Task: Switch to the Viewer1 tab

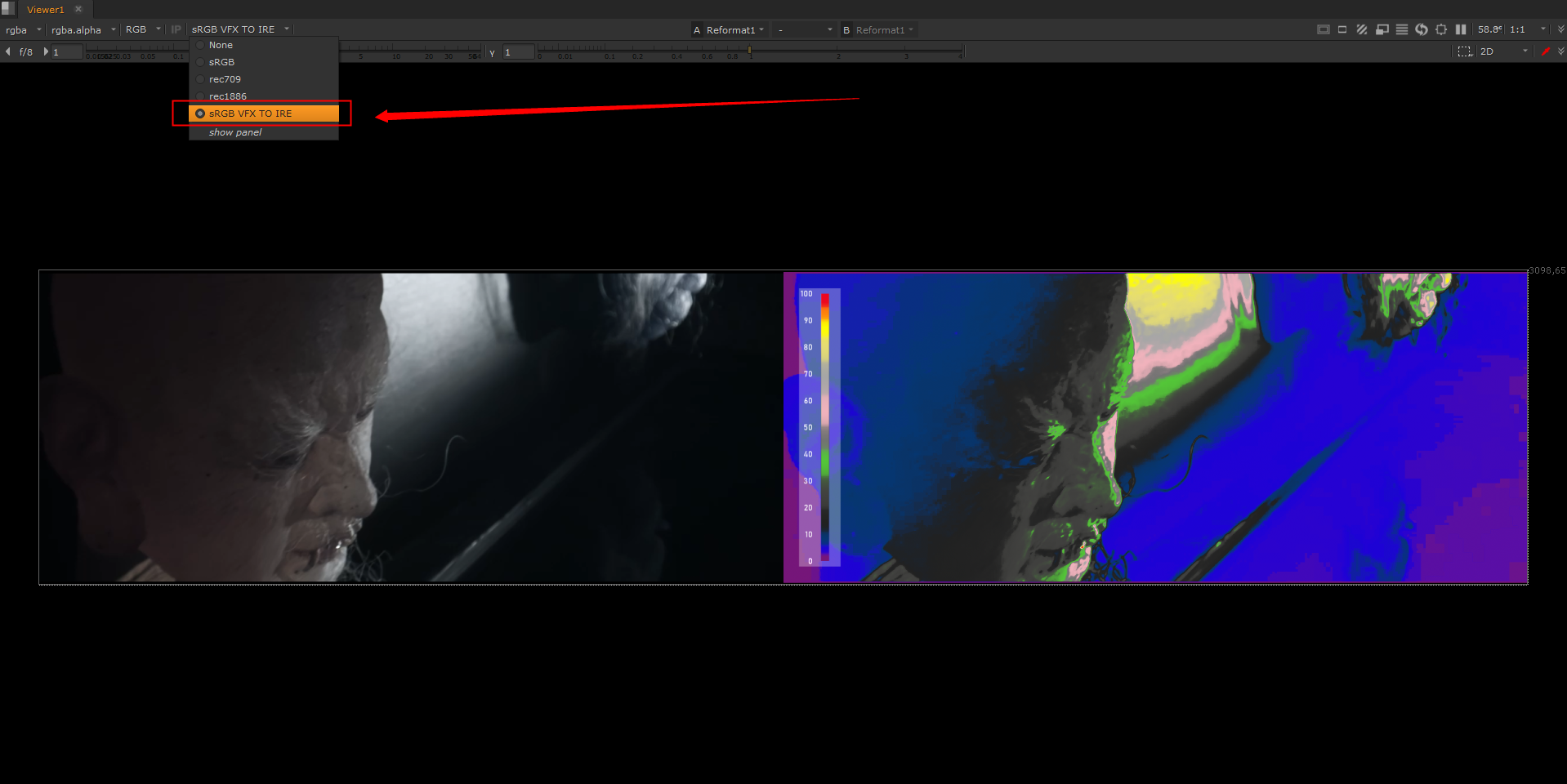Action: point(45,10)
